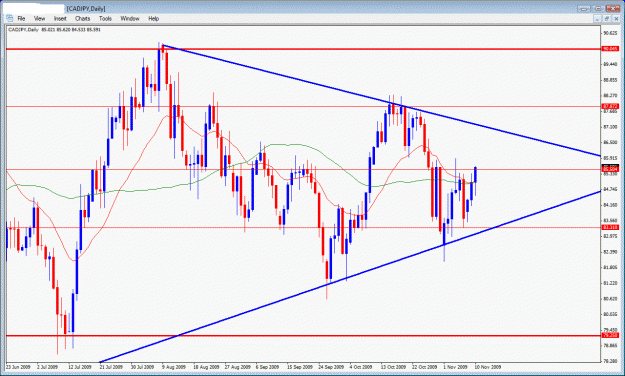The height and width of the screenshot is (376, 625).
Task: Open the File menu
Action: click(21, 18)
